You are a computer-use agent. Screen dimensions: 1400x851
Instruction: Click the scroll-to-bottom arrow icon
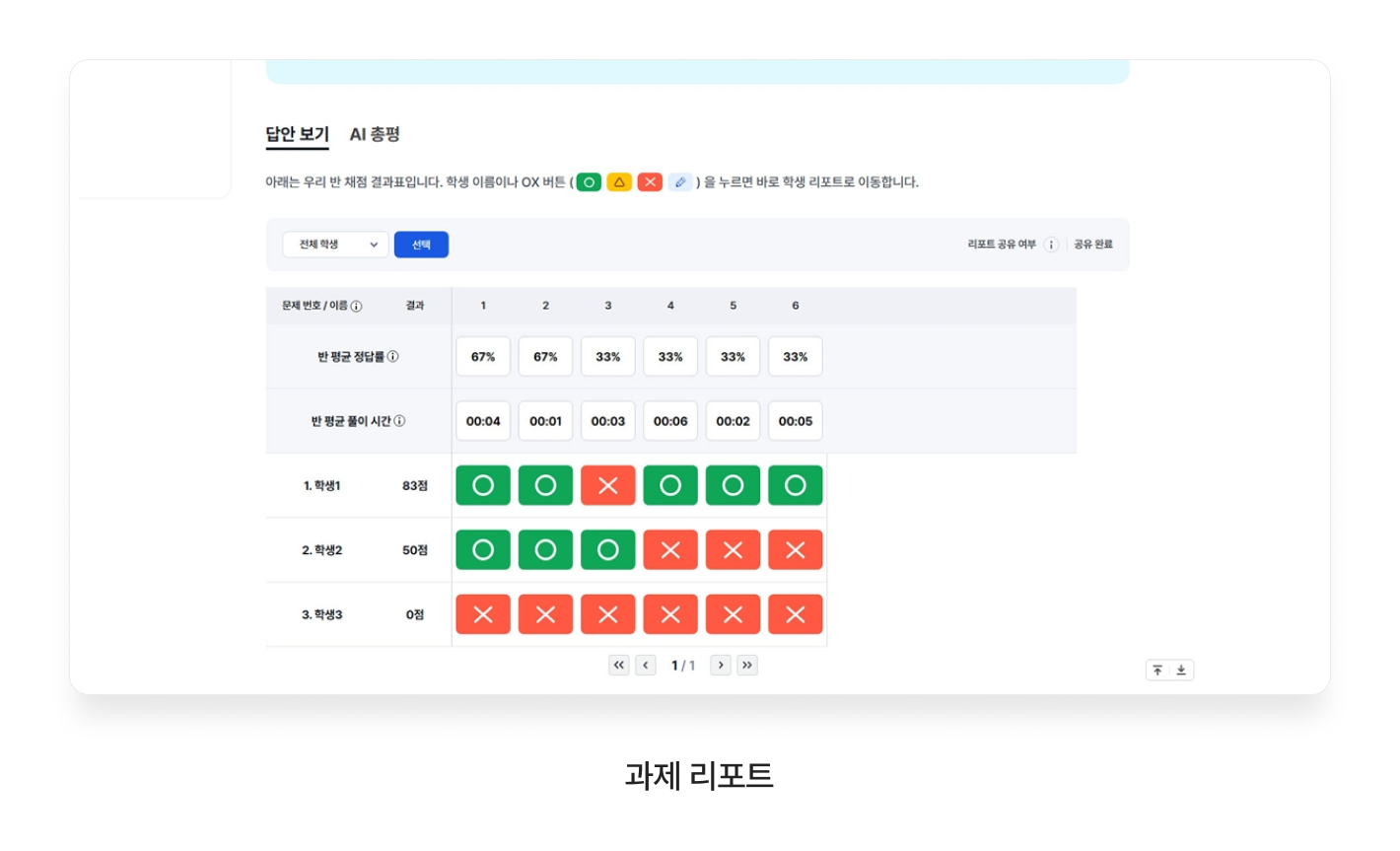[x=1181, y=671]
